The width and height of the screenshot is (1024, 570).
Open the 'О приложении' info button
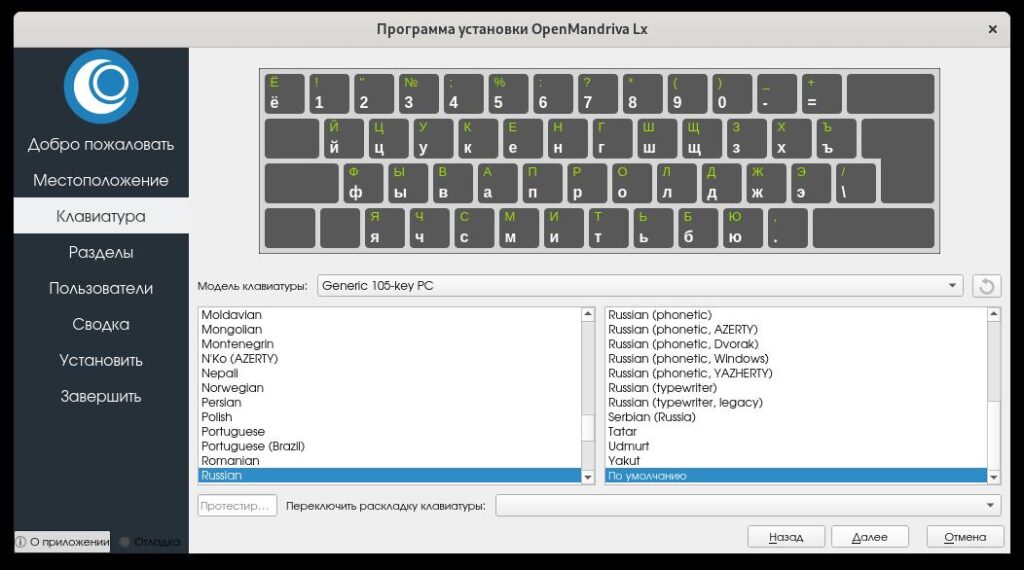click(63, 541)
